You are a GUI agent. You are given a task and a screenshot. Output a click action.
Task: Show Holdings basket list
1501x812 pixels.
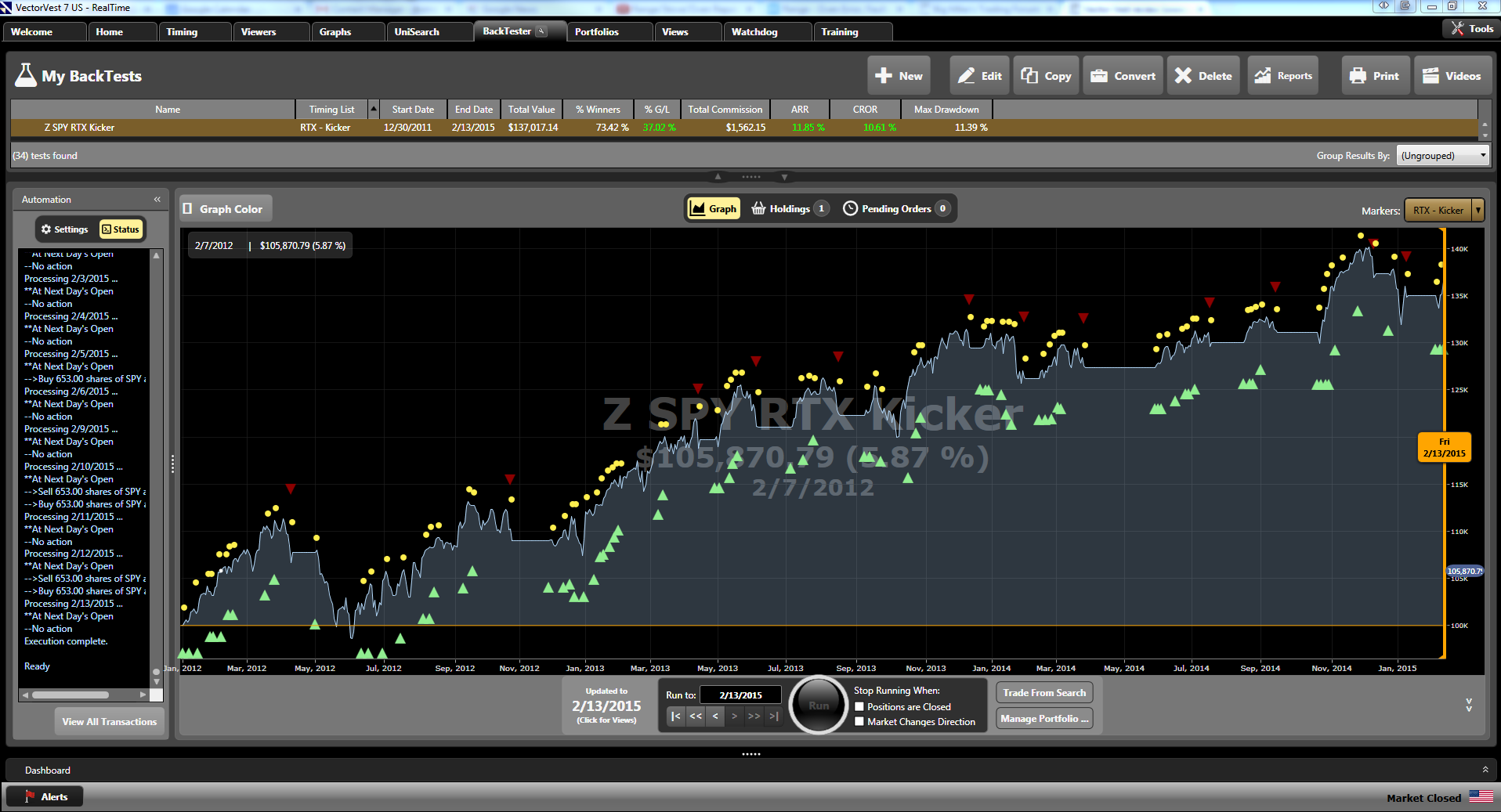pyautogui.click(x=790, y=208)
